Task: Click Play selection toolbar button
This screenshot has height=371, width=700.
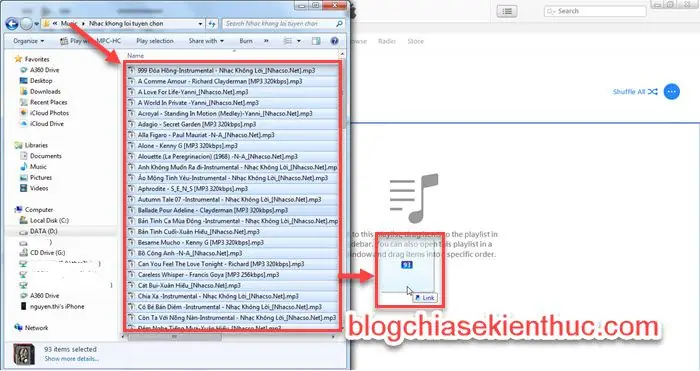Action: pos(154,41)
